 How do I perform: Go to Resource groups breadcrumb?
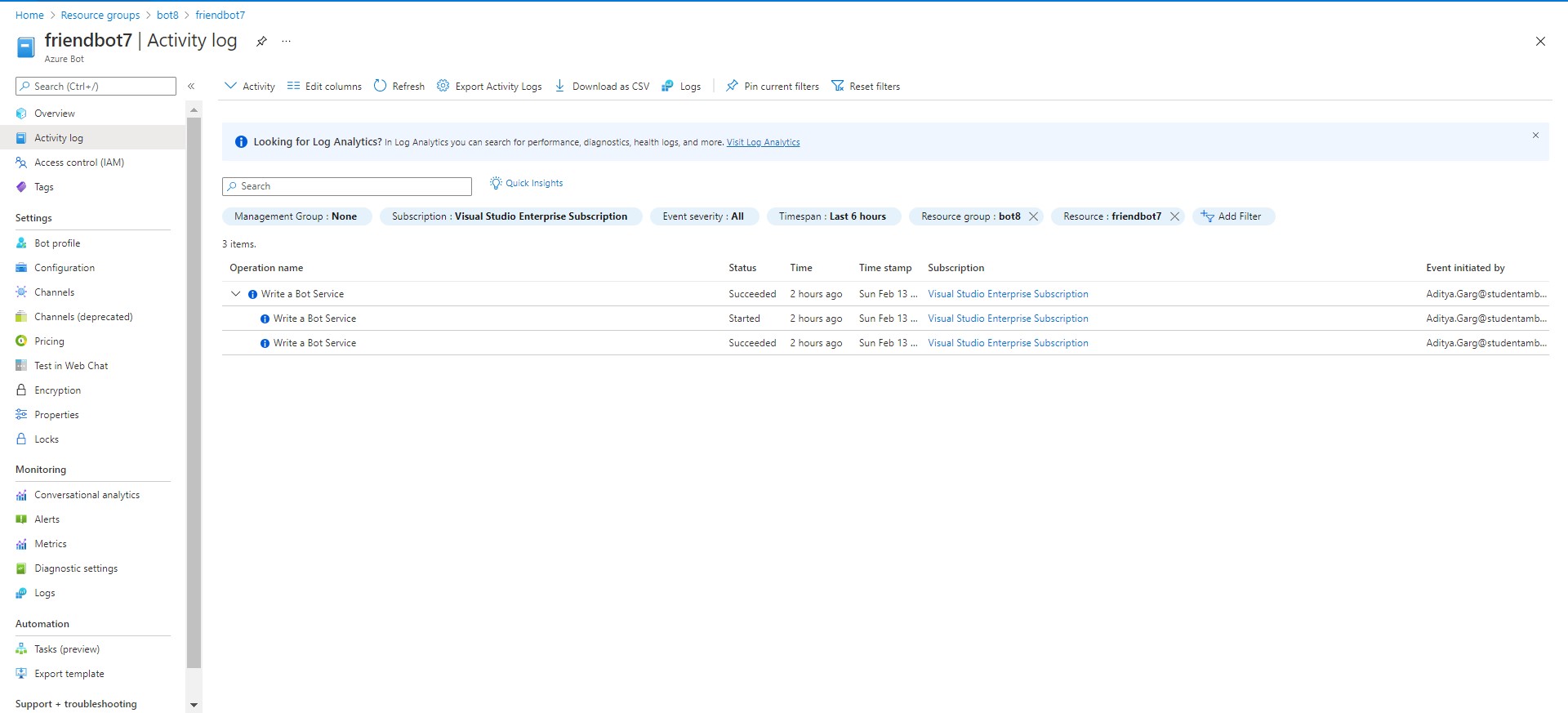coord(100,15)
